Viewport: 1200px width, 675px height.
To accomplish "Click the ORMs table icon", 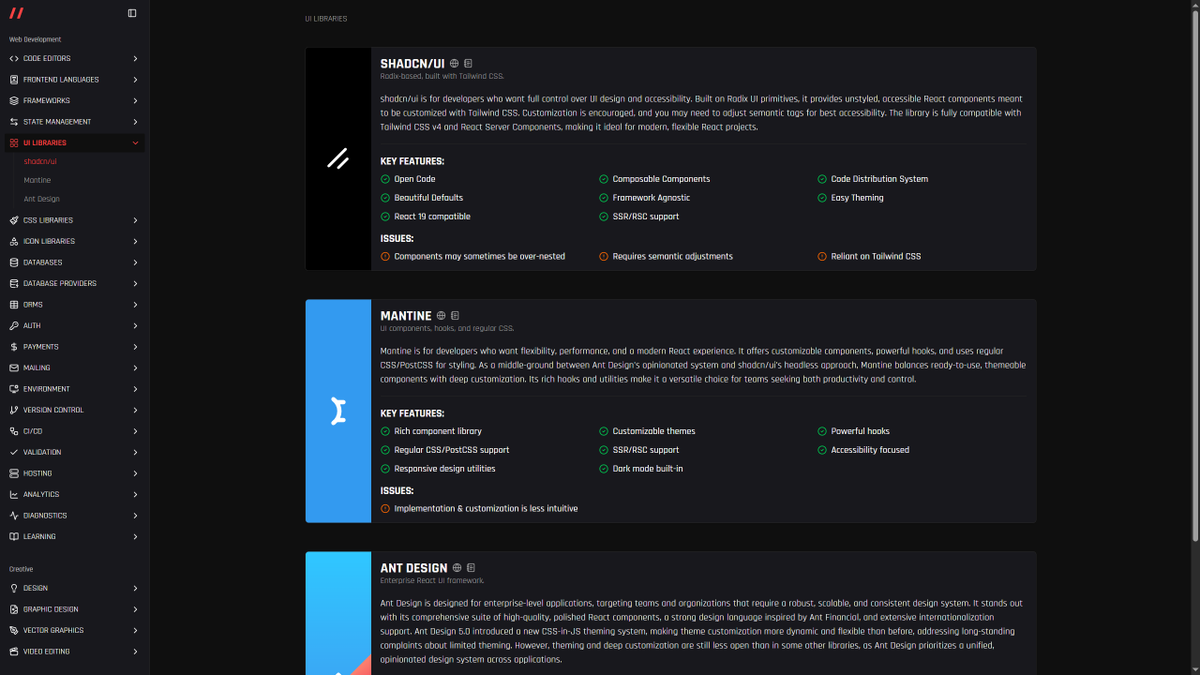I will pyautogui.click(x=14, y=304).
